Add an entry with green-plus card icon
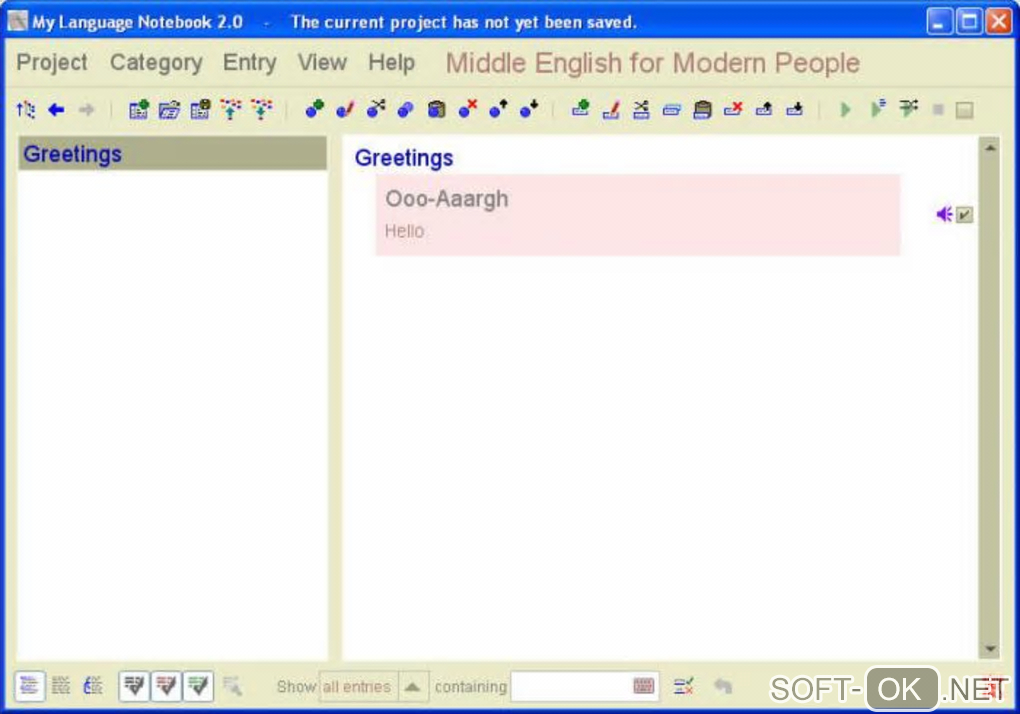Image resolution: width=1020 pixels, height=714 pixels. (x=580, y=109)
